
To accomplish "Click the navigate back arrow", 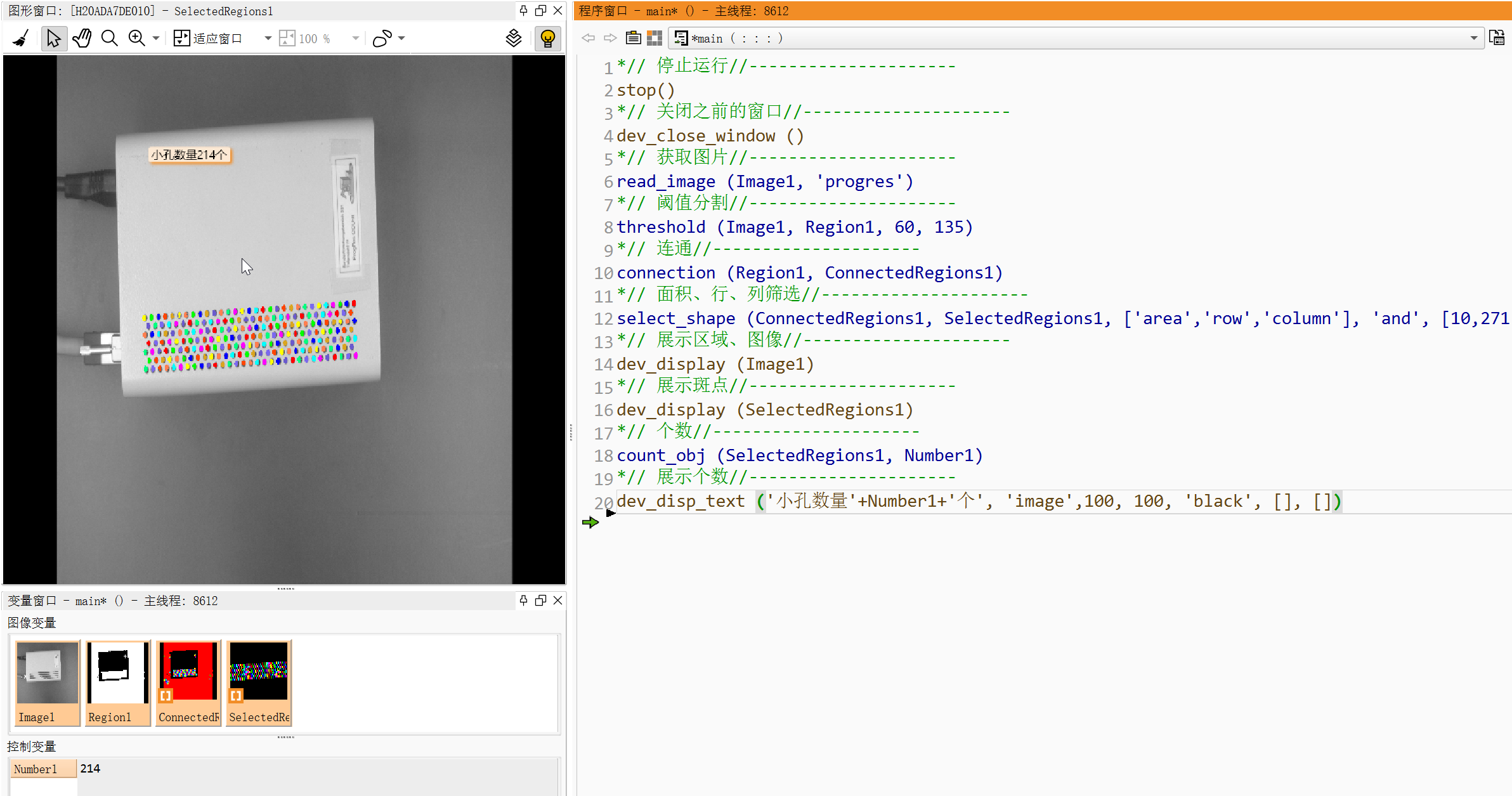I will click(588, 38).
